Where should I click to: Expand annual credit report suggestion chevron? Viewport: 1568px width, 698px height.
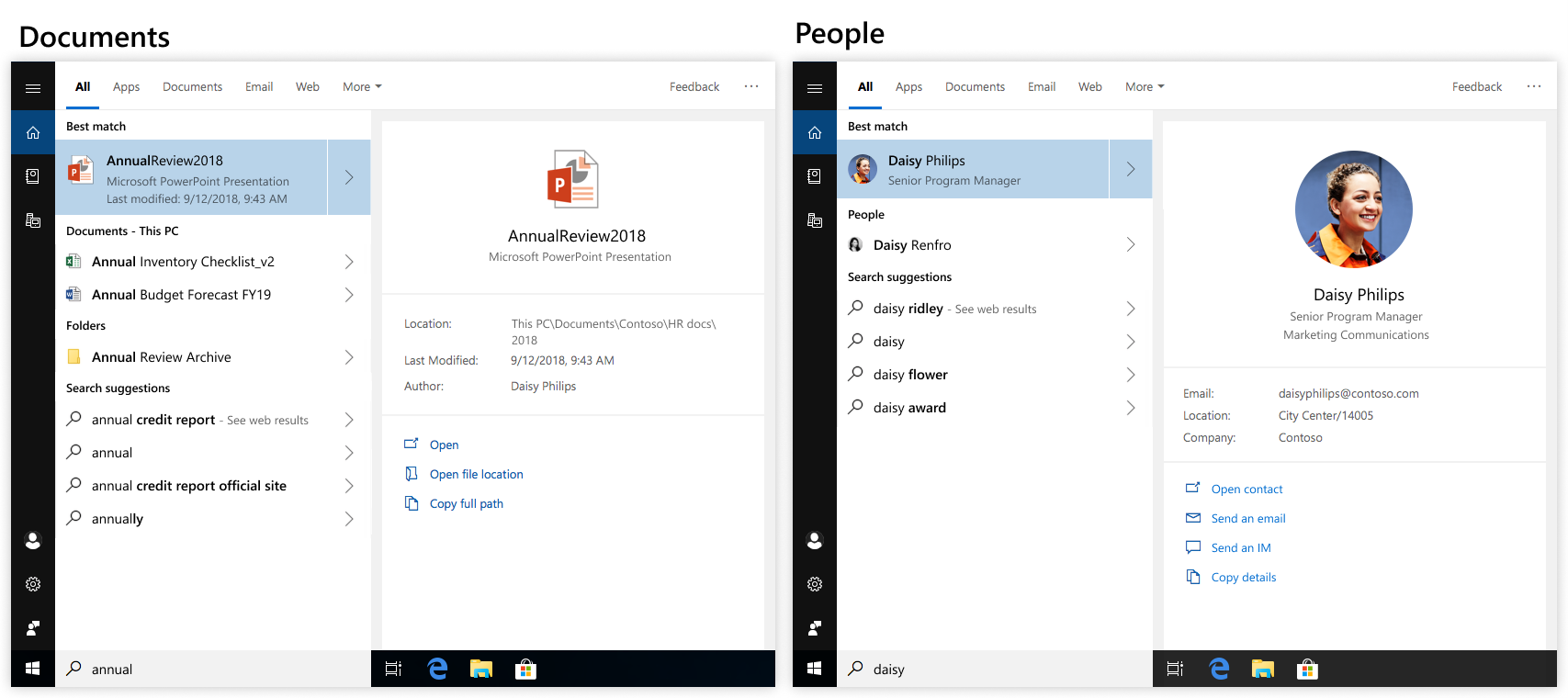click(349, 420)
